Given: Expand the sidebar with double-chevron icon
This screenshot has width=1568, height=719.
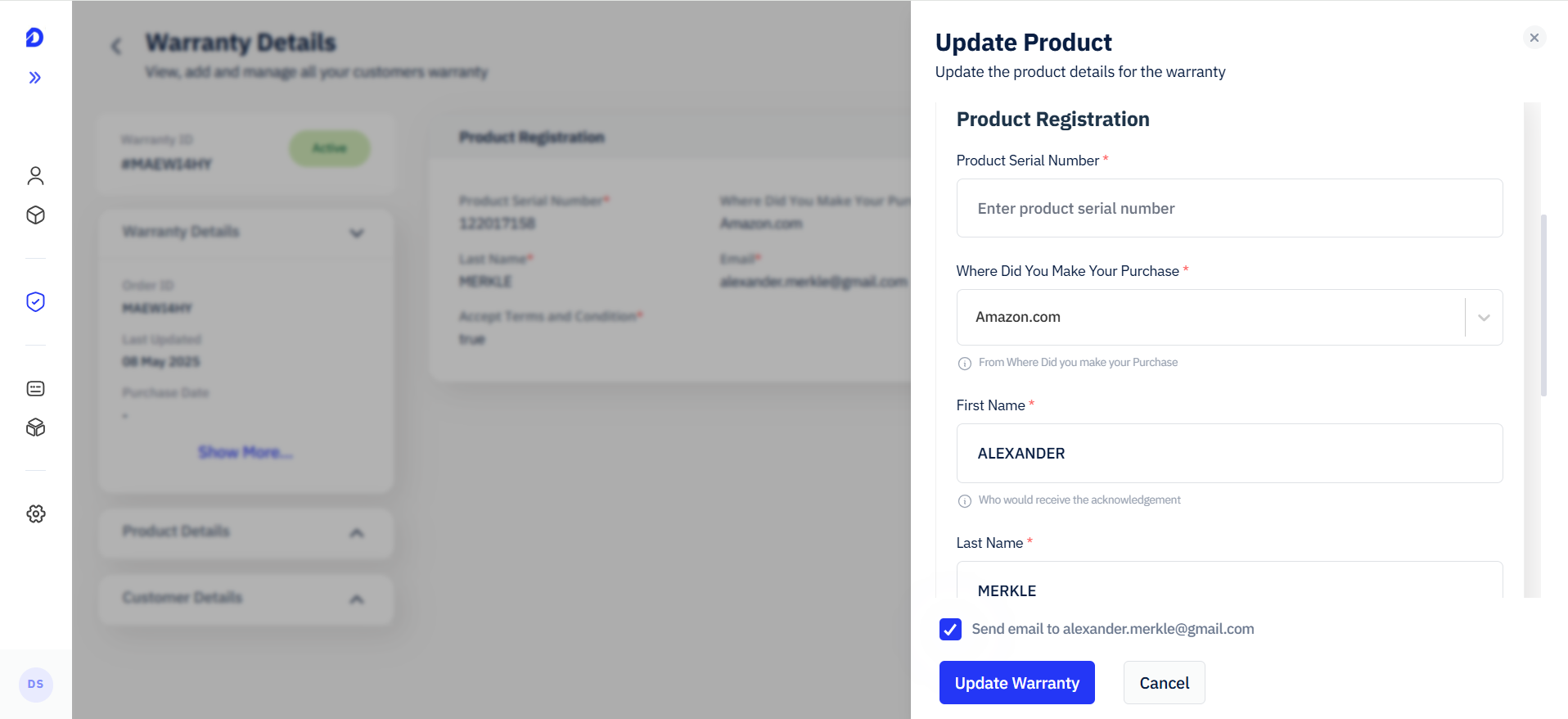Looking at the screenshot, I should [x=34, y=78].
